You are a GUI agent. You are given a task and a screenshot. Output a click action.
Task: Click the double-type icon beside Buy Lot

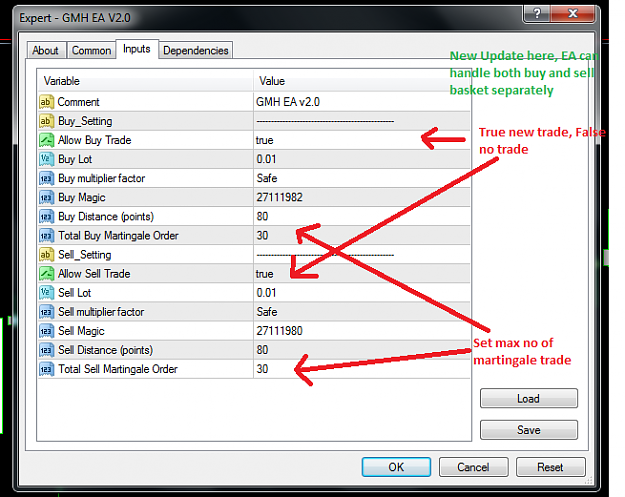[x=46, y=159]
